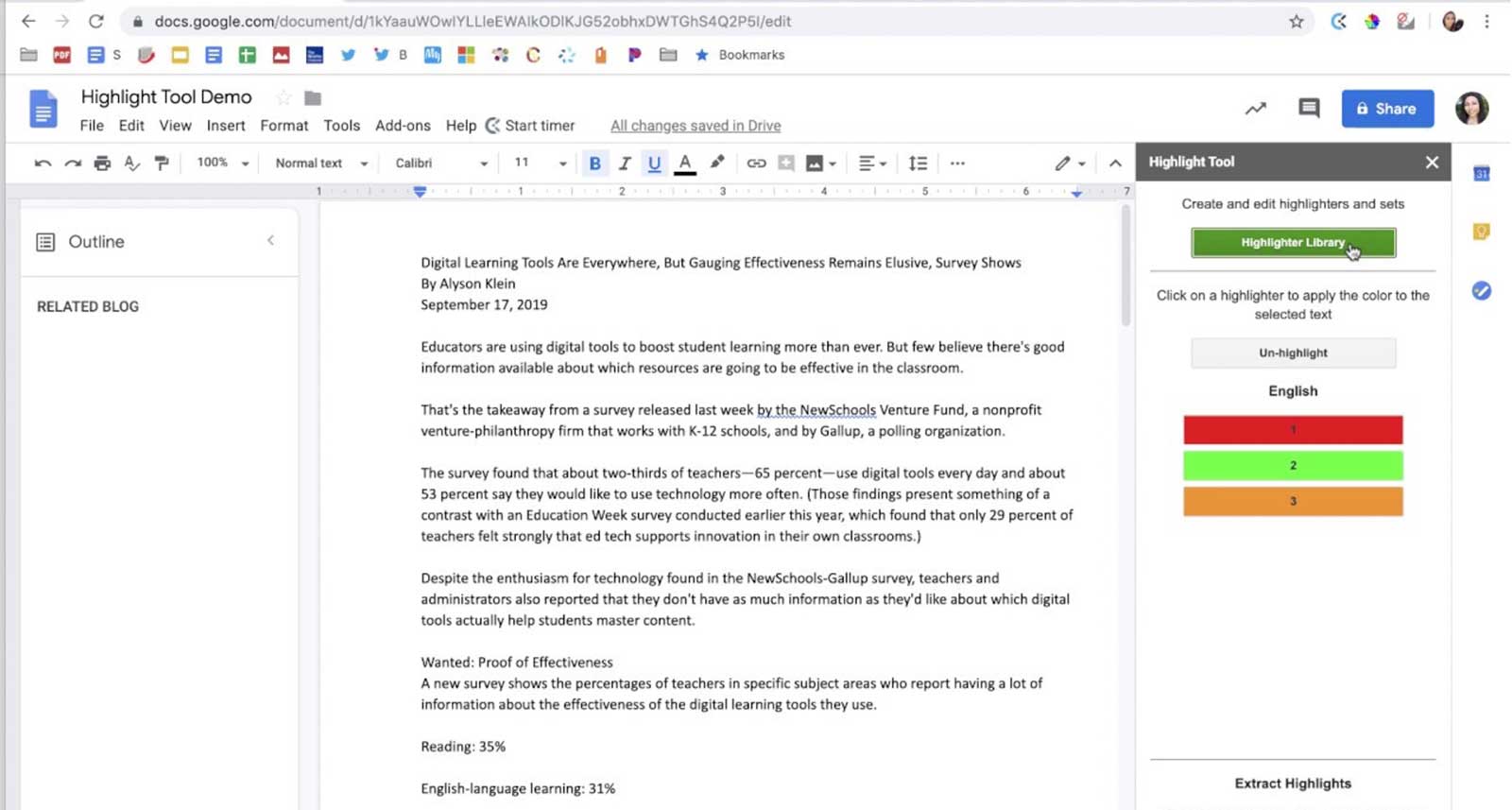Open the Insert menu
The image size is (1512, 810).
(226, 126)
